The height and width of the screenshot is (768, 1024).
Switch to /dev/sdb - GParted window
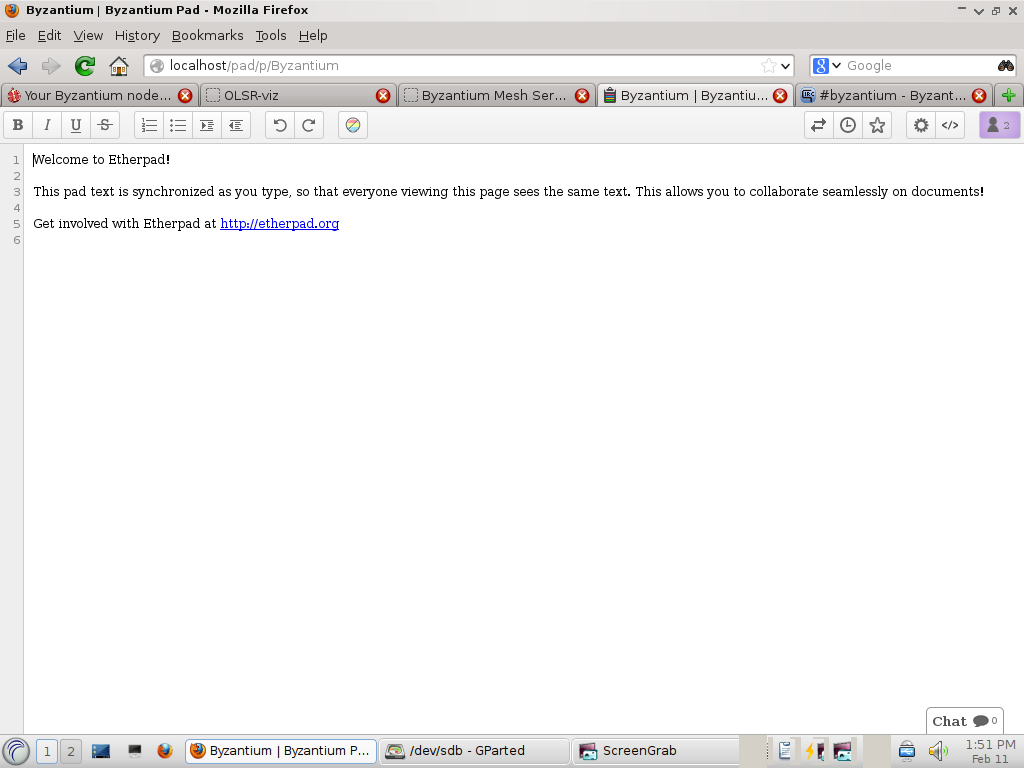click(474, 751)
